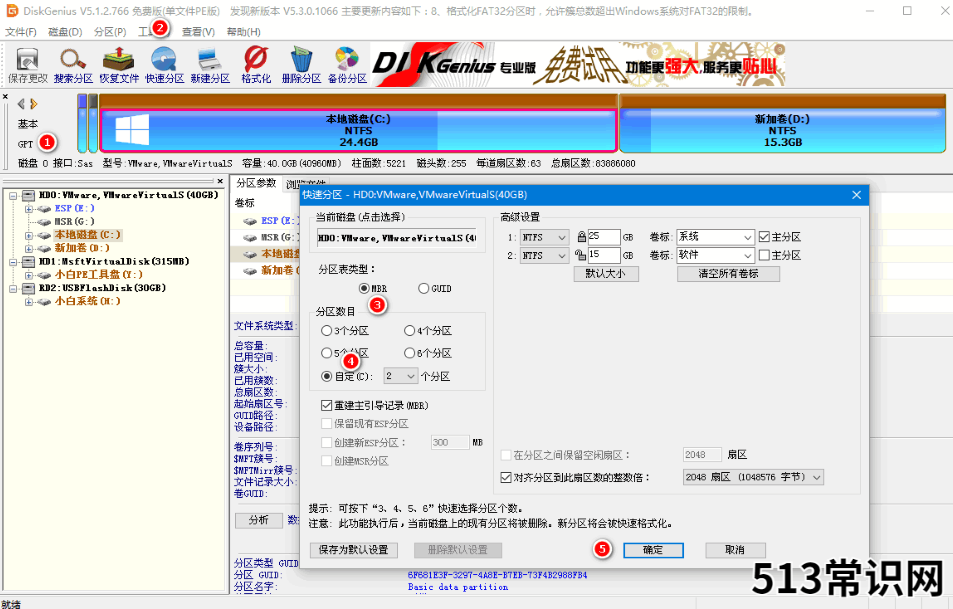The height and width of the screenshot is (609, 953).
Task: Toggle primary partition (主分区) checkbox for row 1
Action: coord(765,237)
